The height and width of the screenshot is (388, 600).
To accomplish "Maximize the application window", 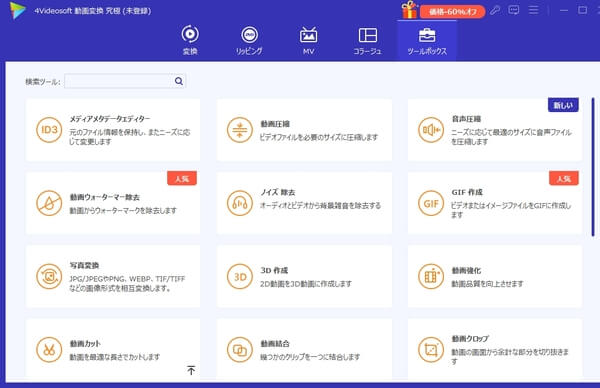I will (x=582, y=10).
